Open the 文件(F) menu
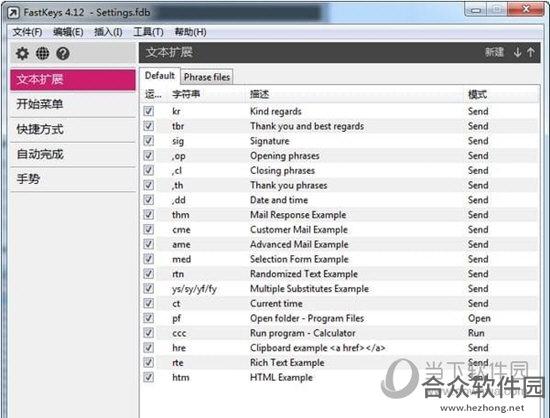This screenshot has width=550, height=418. coord(27,32)
